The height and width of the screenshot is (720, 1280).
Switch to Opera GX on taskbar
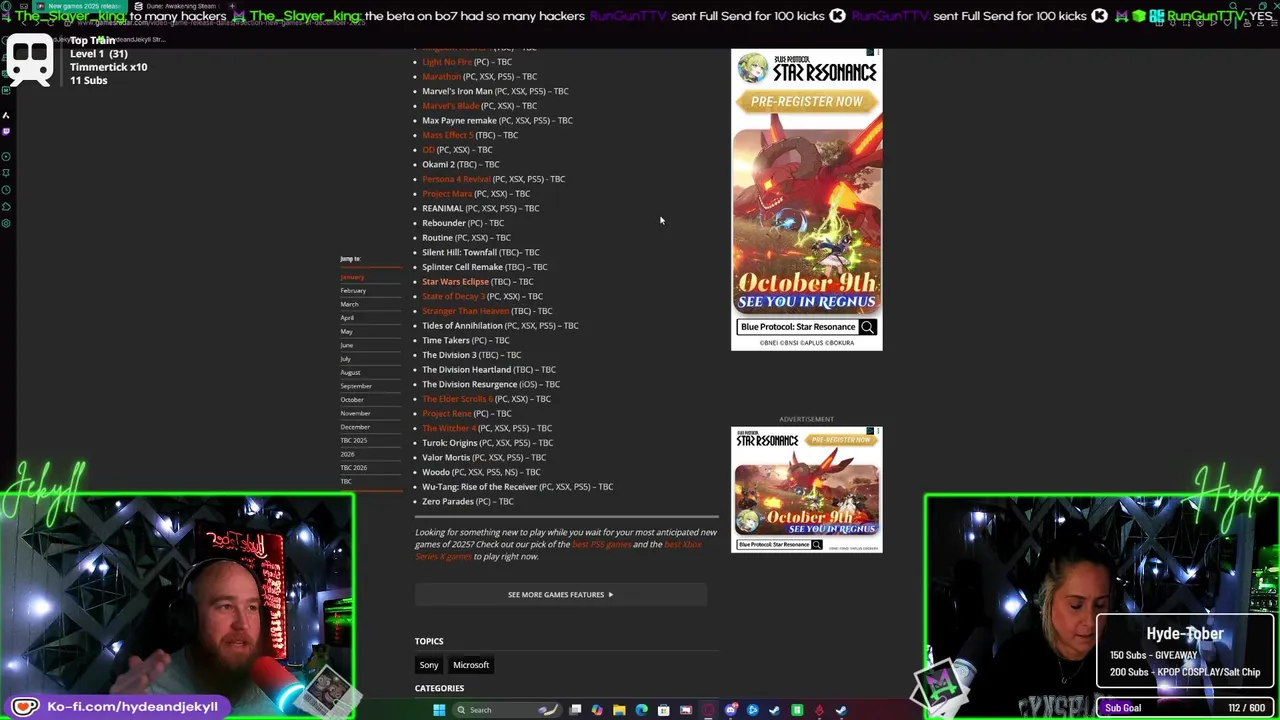coord(708,710)
